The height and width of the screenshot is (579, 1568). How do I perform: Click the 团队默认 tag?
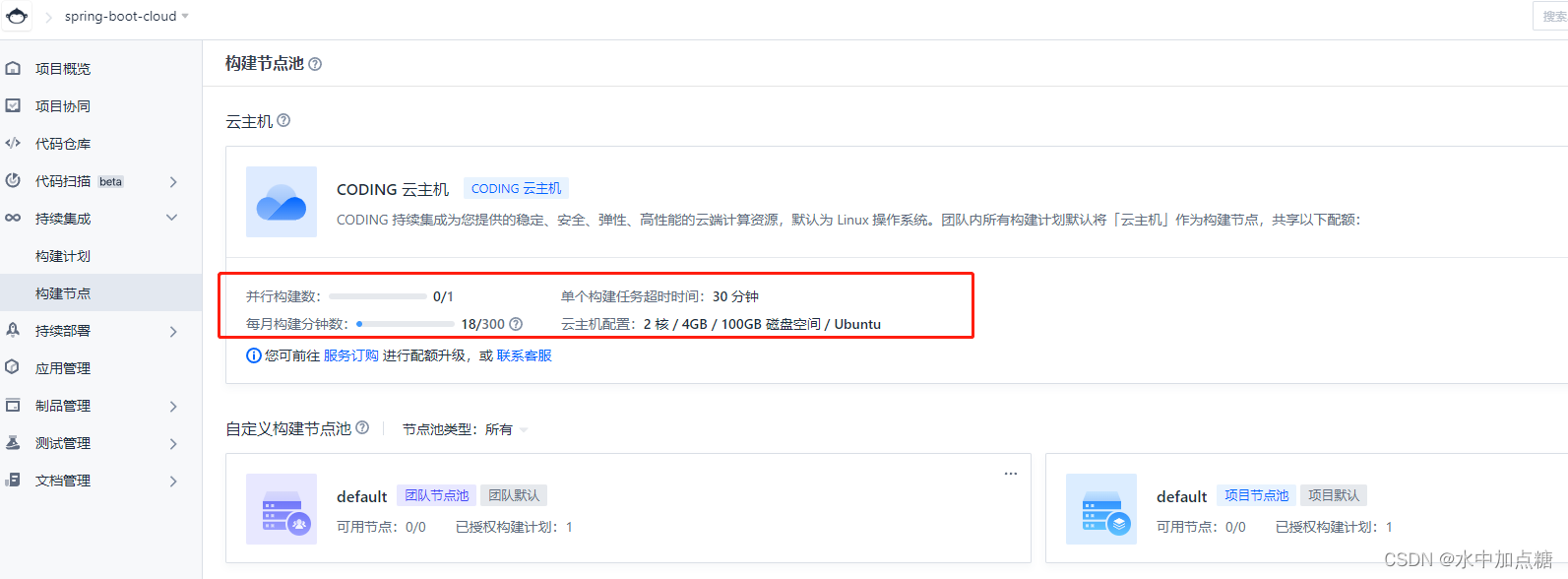(x=514, y=495)
